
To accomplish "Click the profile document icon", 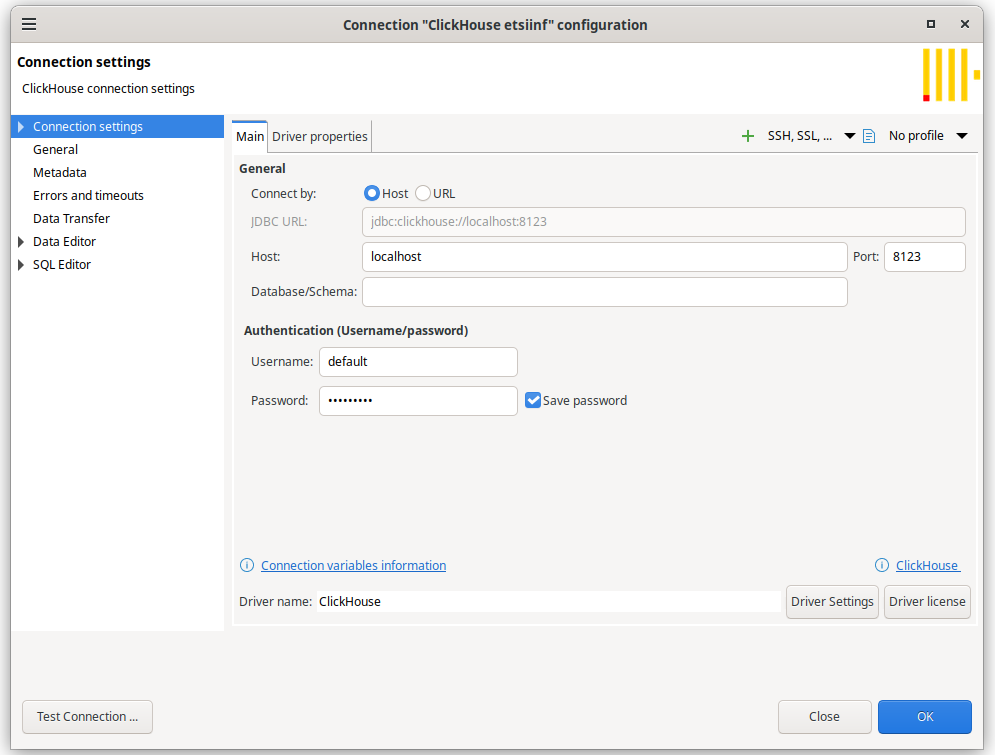I will click(869, 136).
